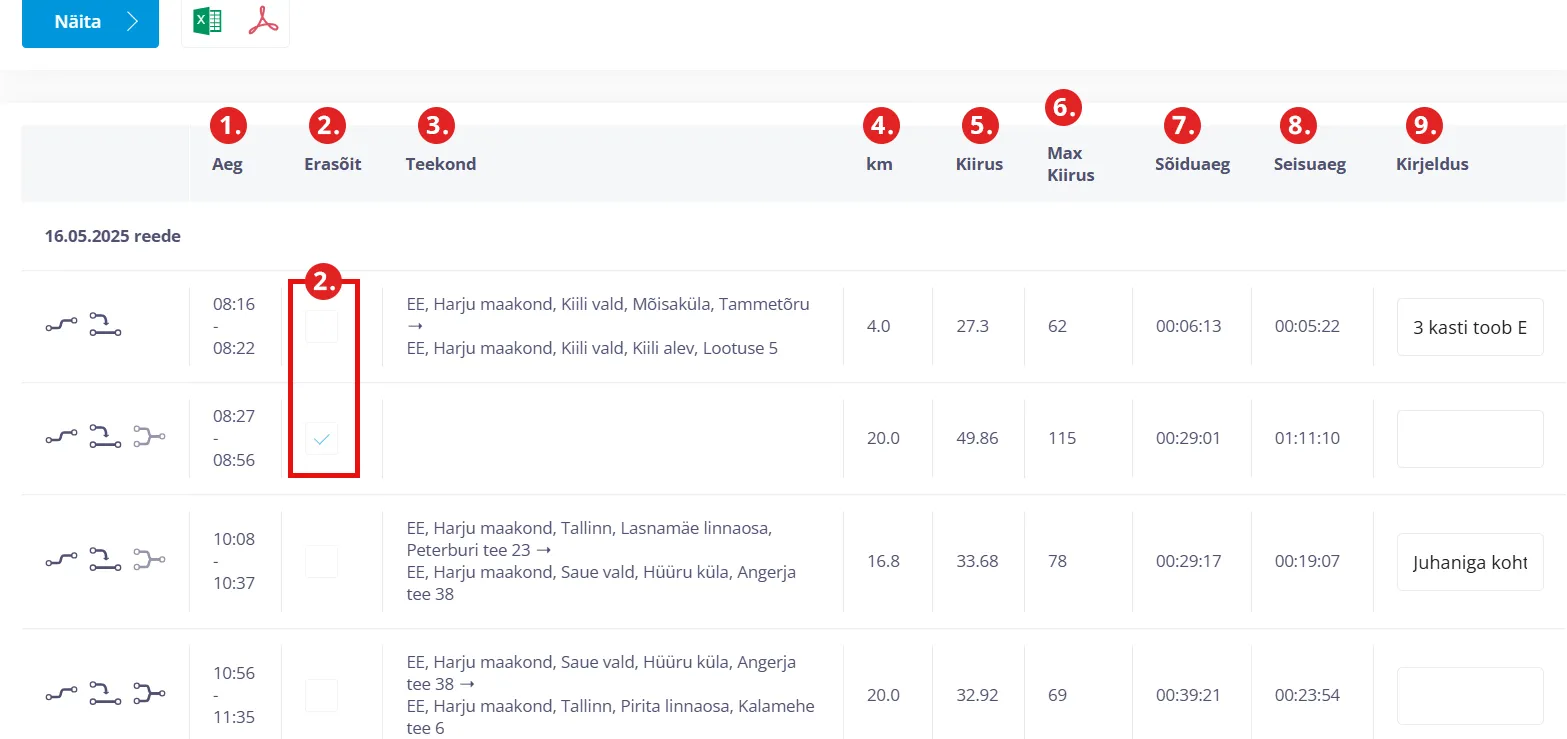1567x739 pixels.
Task: Click the empty Kirjeldus field for the 08:27 trip
Action: [x=1469, y=438]
